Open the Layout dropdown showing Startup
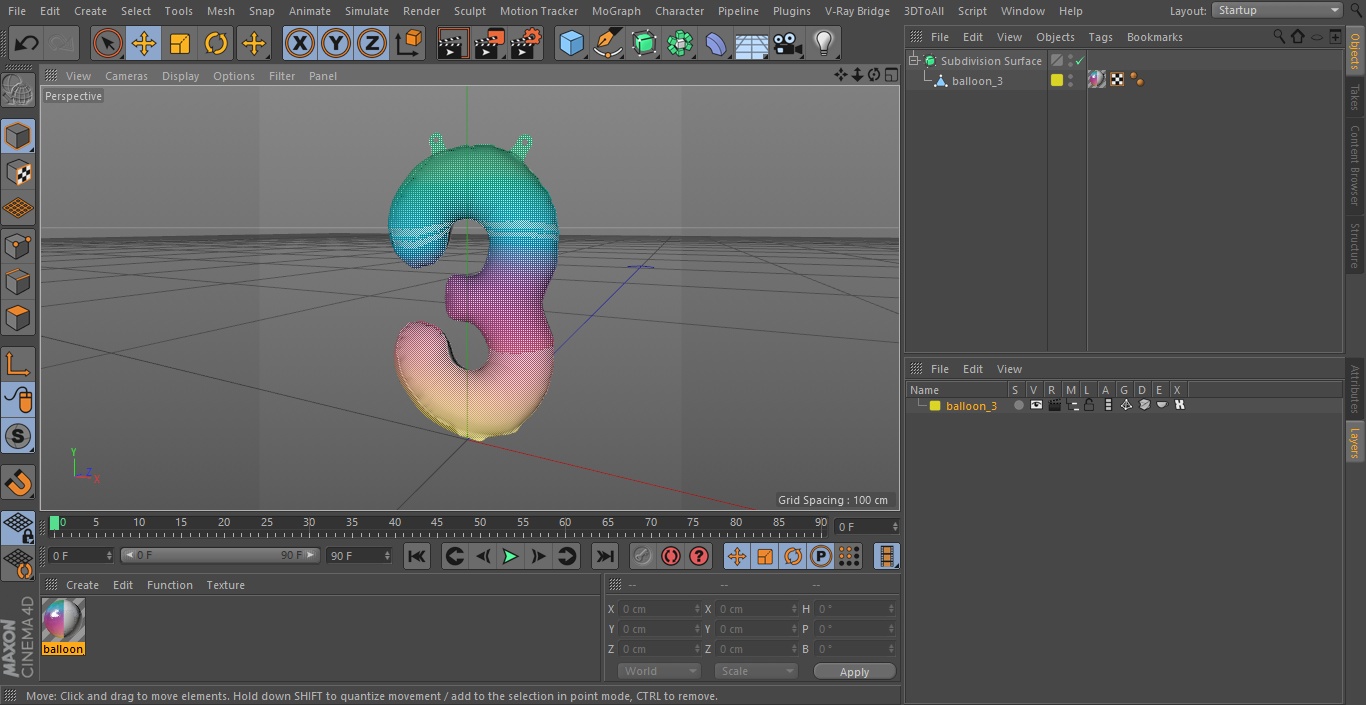The height and width of the screenshot is (705, 1366). (1277, 10)
